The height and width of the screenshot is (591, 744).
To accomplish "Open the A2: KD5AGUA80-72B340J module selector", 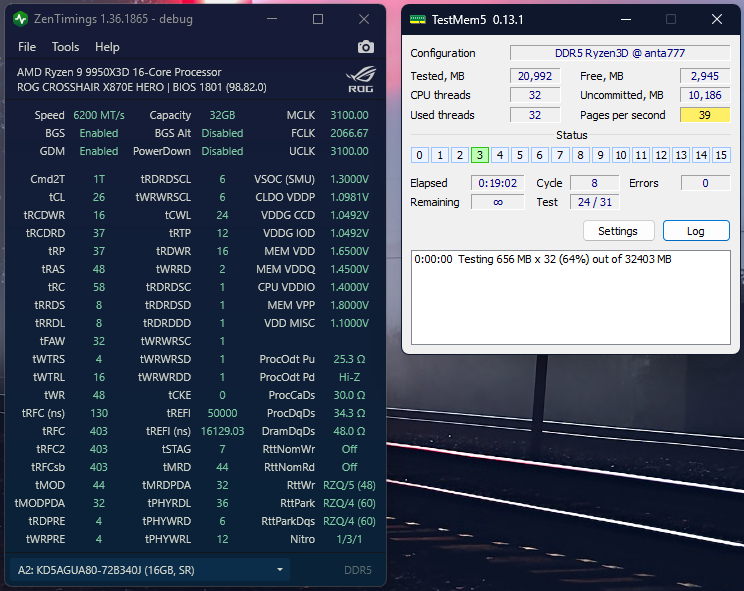I will [150, 570].
